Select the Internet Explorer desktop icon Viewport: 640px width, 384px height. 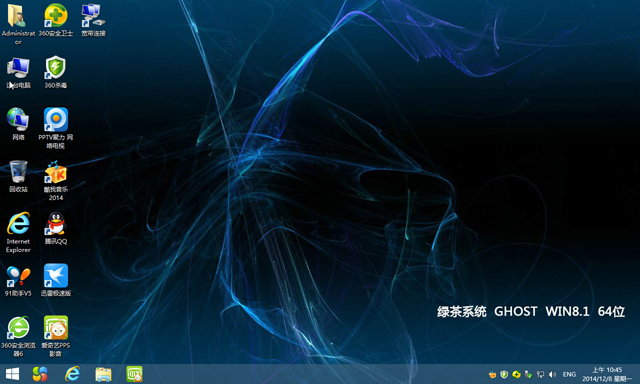coord(18,232)
